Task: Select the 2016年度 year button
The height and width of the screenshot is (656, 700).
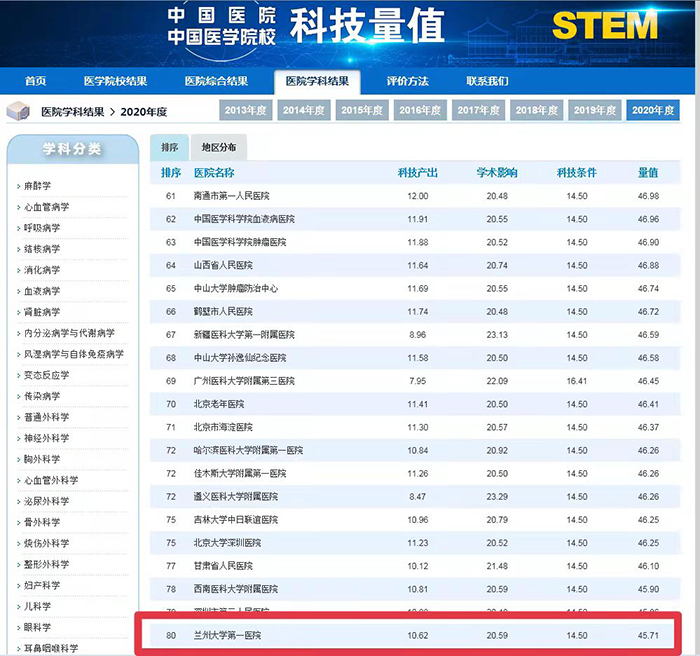Action: (420, 110)
